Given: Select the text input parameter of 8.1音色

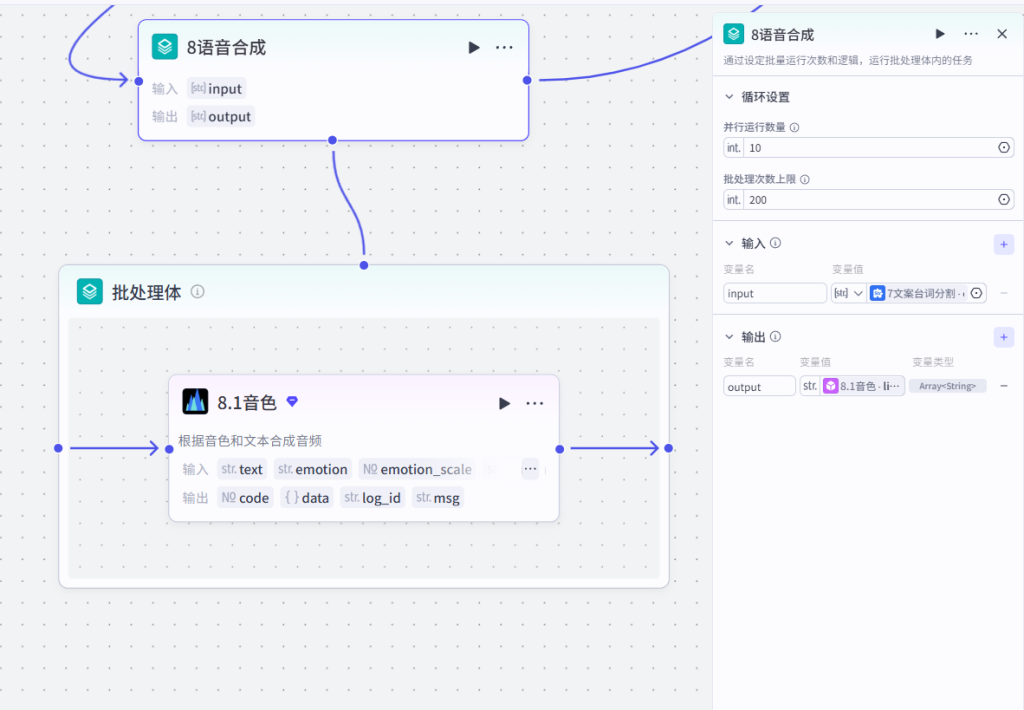Looking at the screenshot, I should 242,469.
